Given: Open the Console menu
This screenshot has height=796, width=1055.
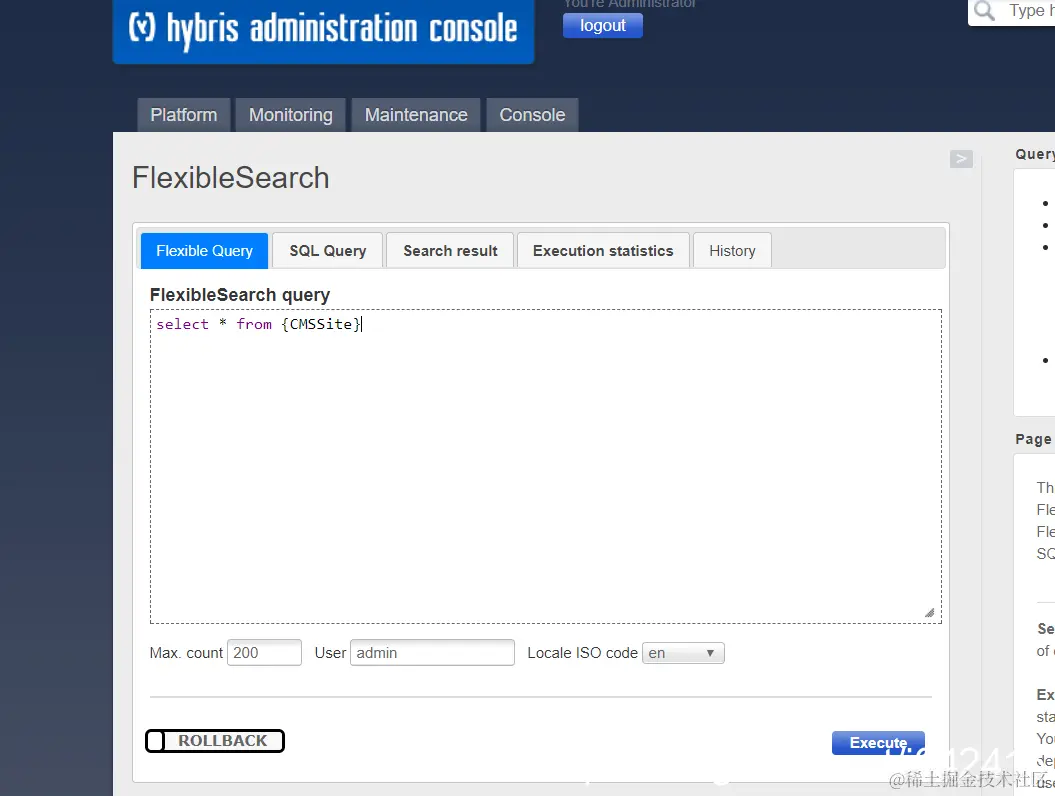Looking at the screenshot, I should coord(532,115).
